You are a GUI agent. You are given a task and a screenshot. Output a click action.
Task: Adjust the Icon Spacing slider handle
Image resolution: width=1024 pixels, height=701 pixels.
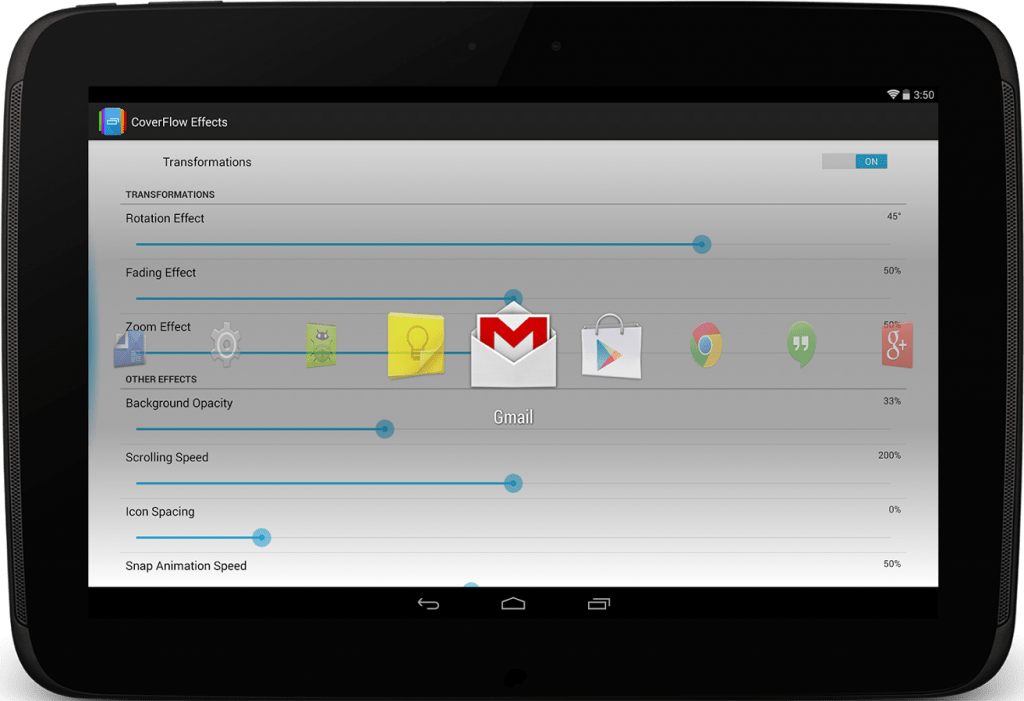pyautogui.click(x=261, y=538)
